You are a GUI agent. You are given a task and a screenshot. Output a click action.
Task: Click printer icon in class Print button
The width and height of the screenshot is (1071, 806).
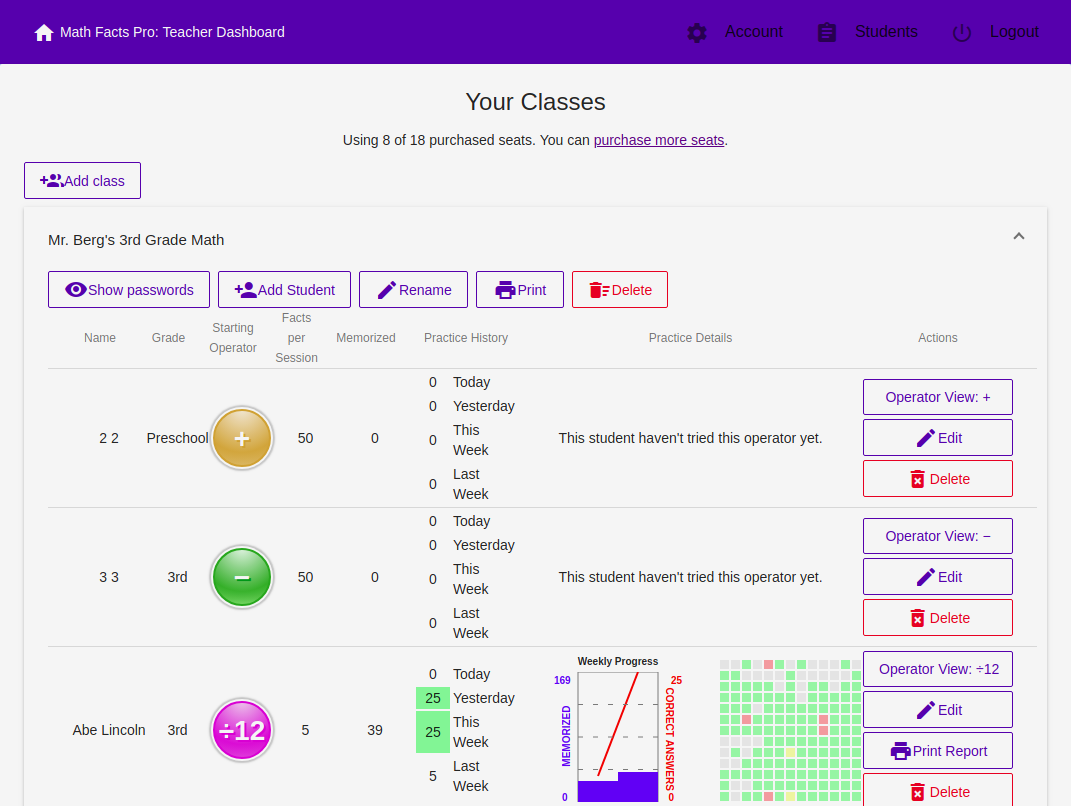[x=505, y=290]
